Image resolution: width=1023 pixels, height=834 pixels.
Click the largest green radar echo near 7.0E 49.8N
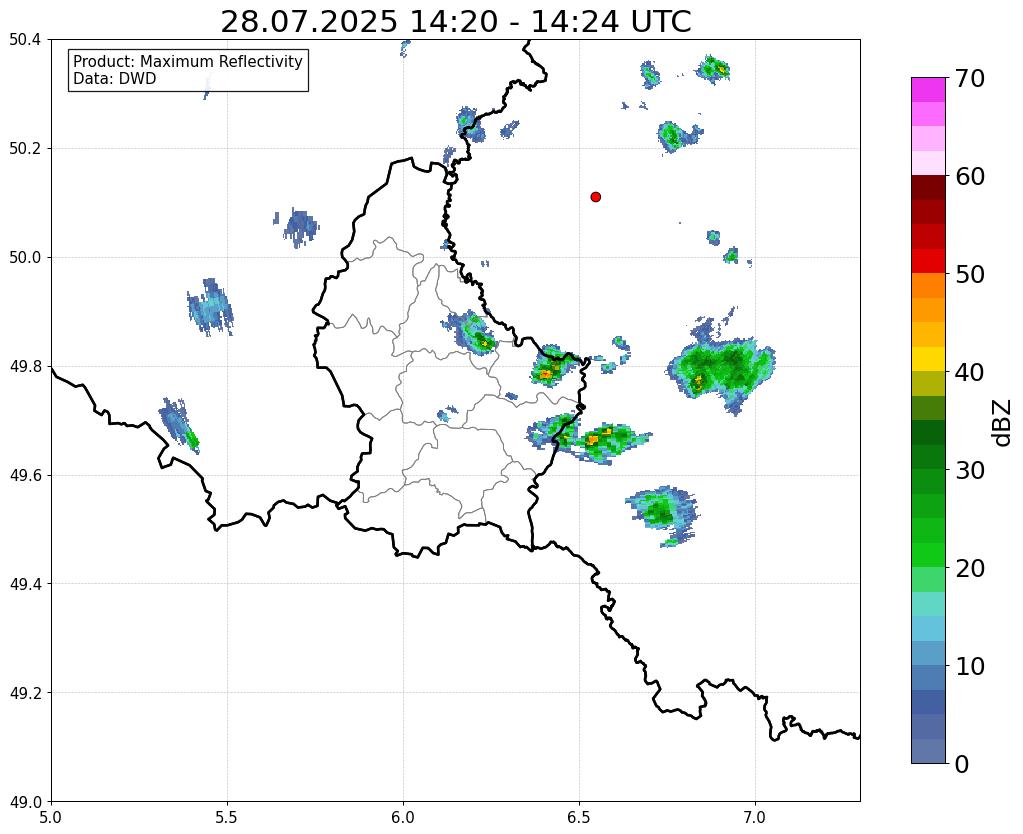point(722,369)
